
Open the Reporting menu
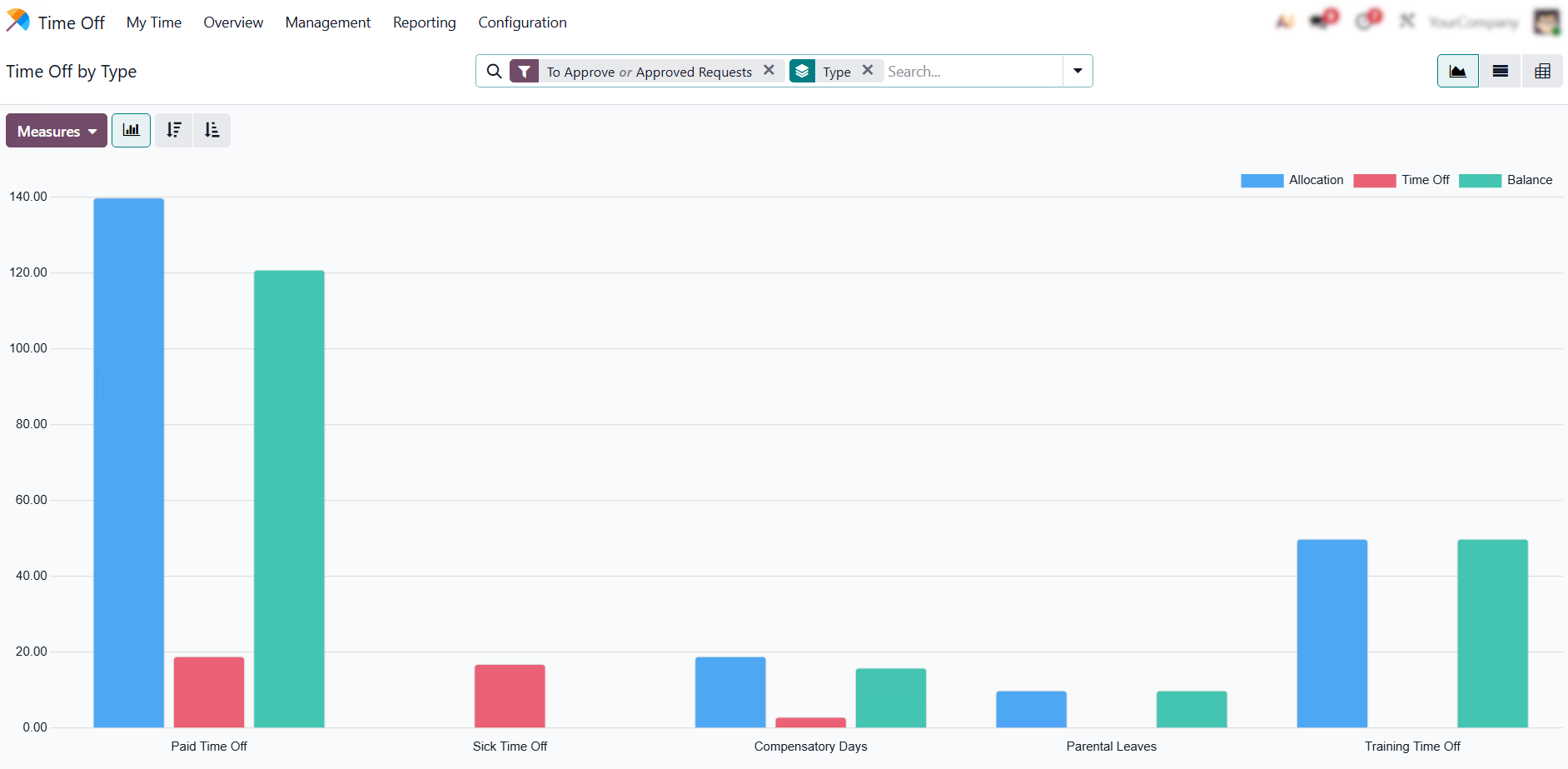click(424, 22)
